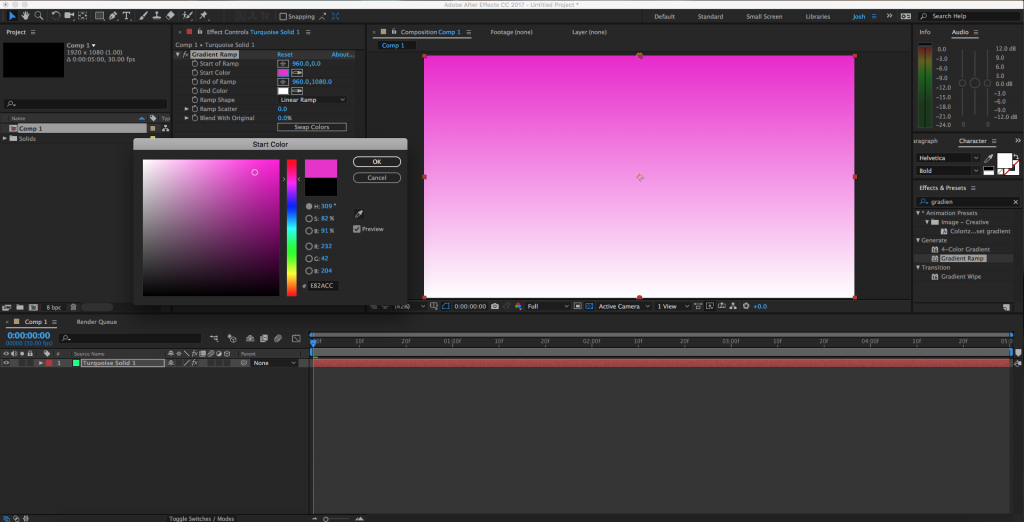Expand Turquoise Solid 1 layer properties
Image resolution: width=1024 pixels, height=522 pixels.
point(40,363)
